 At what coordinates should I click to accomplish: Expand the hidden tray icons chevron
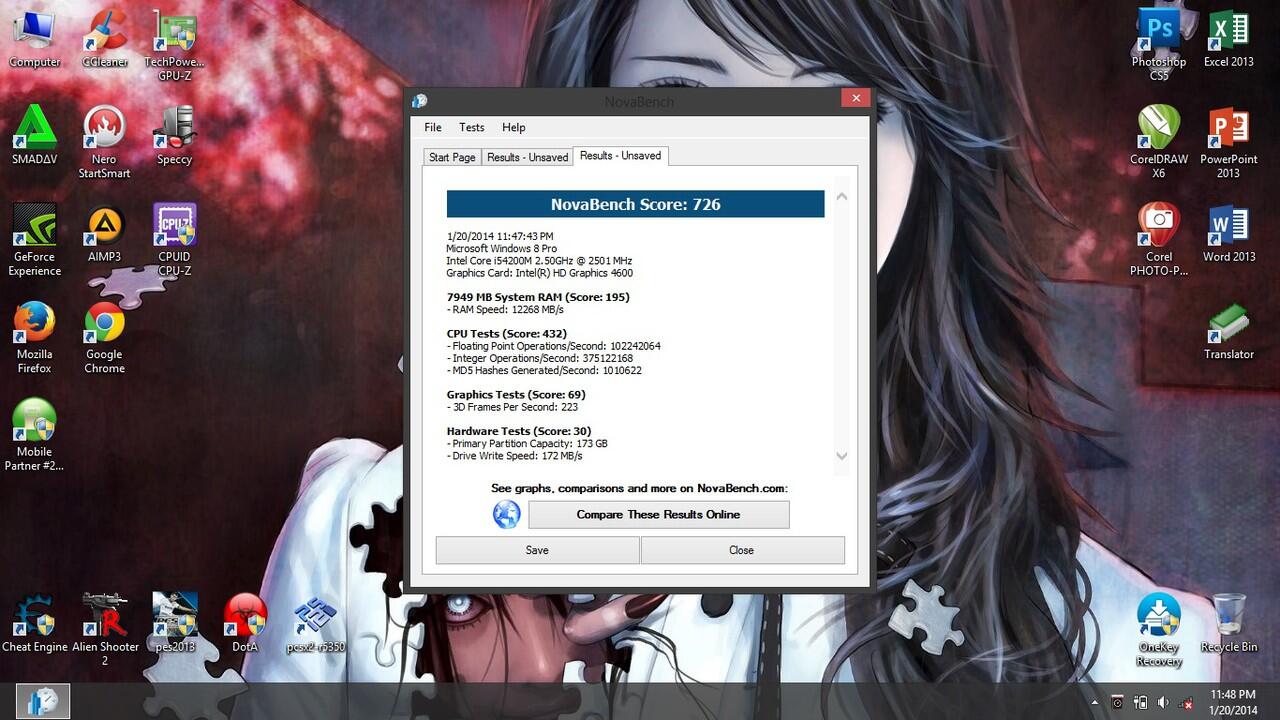point(1094,702)
